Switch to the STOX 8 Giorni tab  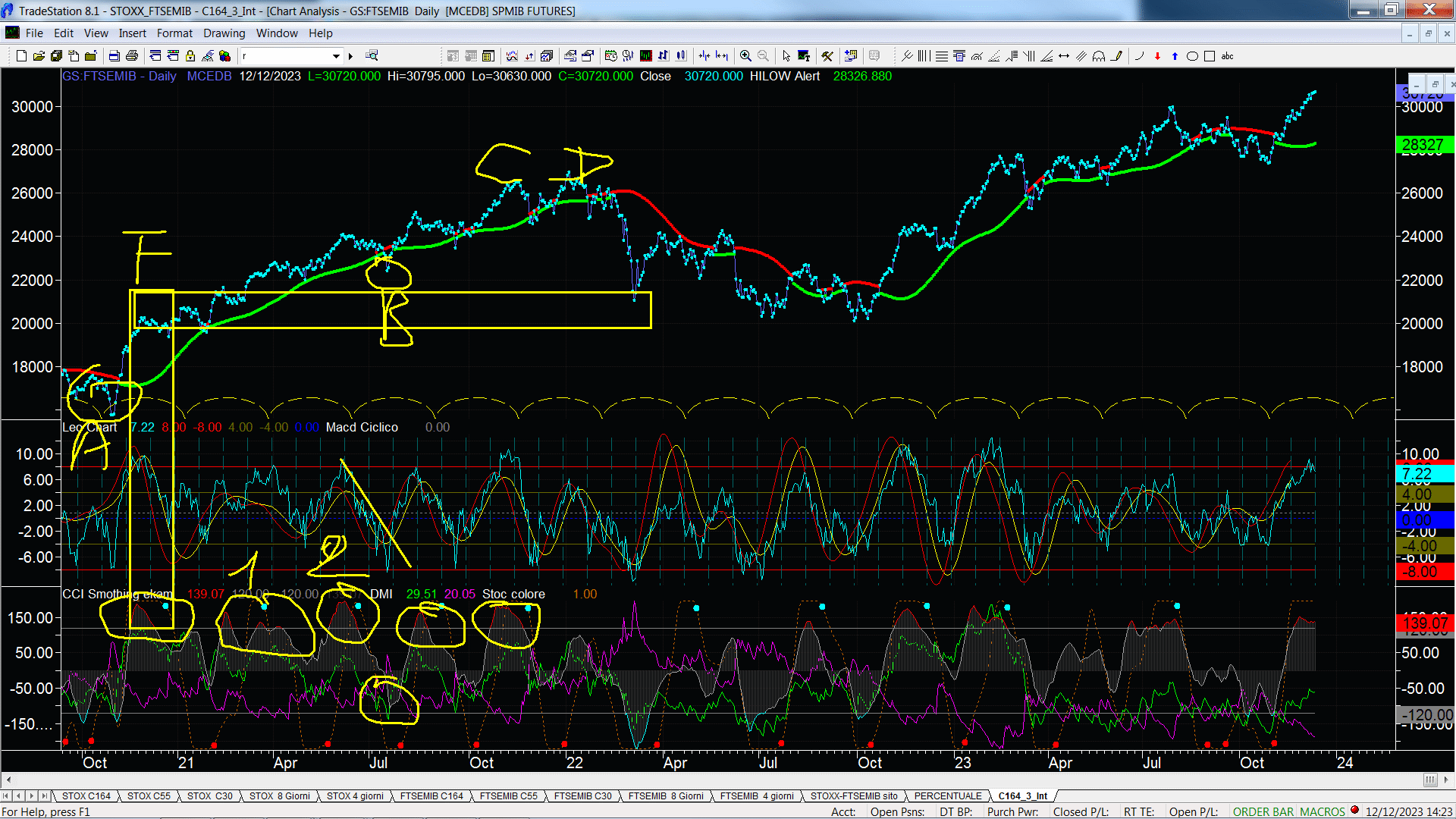280,796
